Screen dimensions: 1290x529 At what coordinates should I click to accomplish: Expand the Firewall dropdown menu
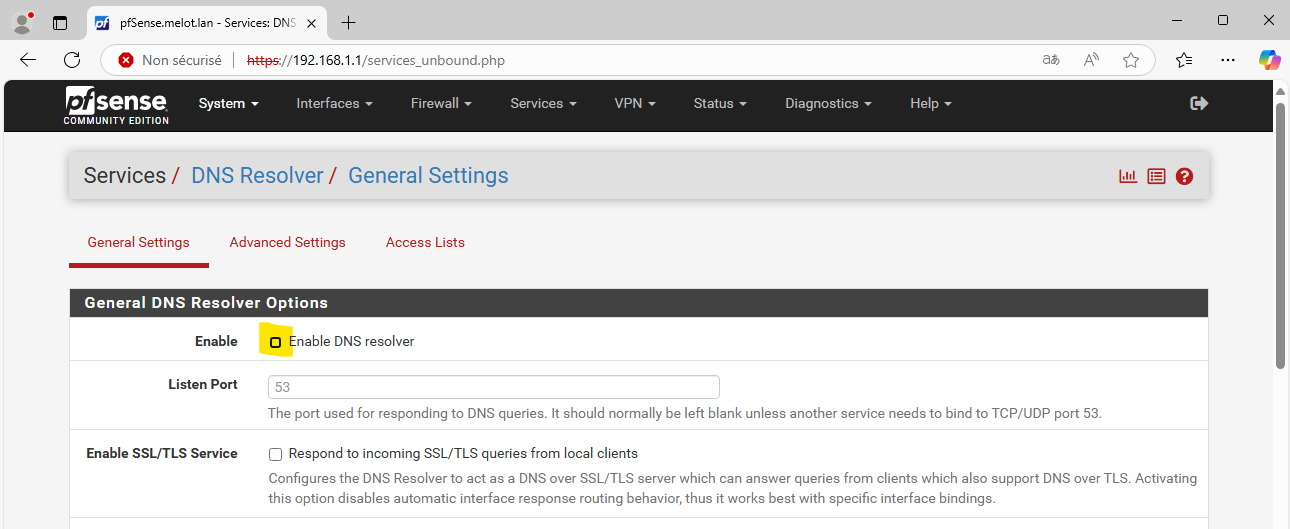click(441, 103)
